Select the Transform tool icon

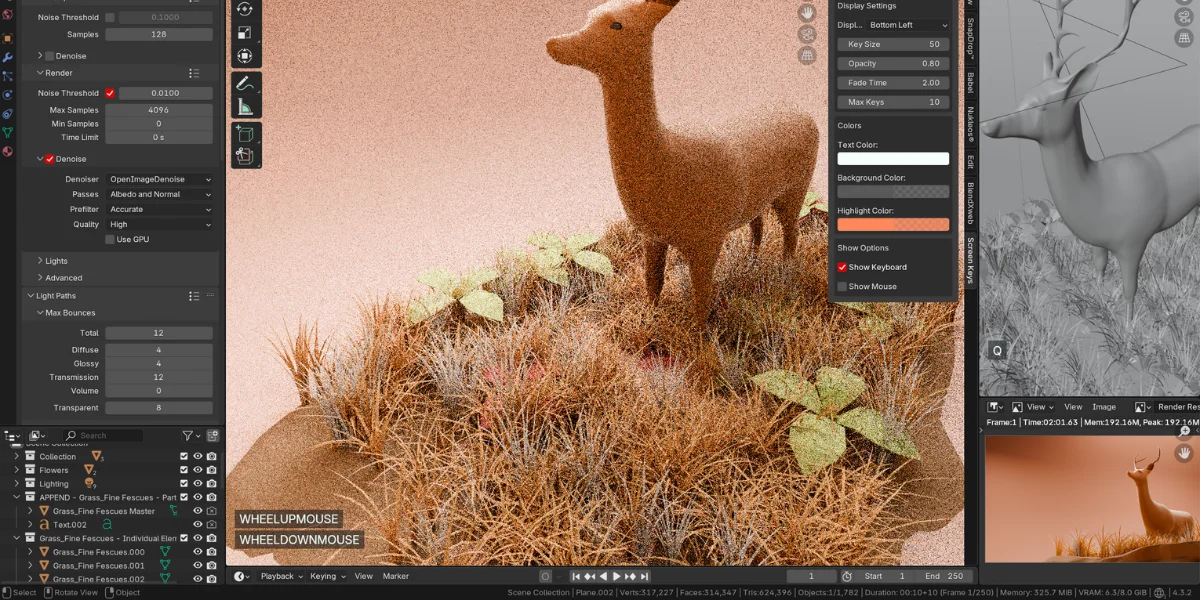246,55
